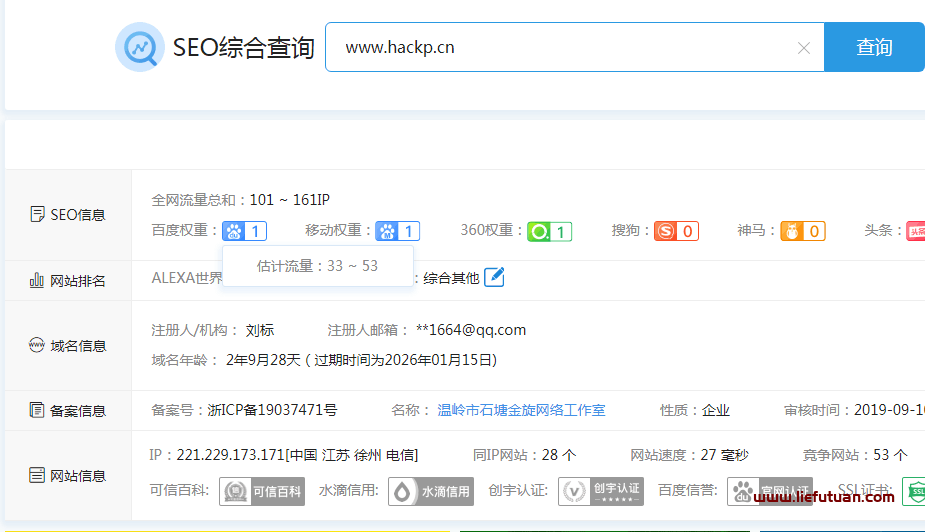The width and height of the screenshot is (925, 532).
Task: Click the 估计流量：33 ~ 53 tooltip
Action: 317,266
